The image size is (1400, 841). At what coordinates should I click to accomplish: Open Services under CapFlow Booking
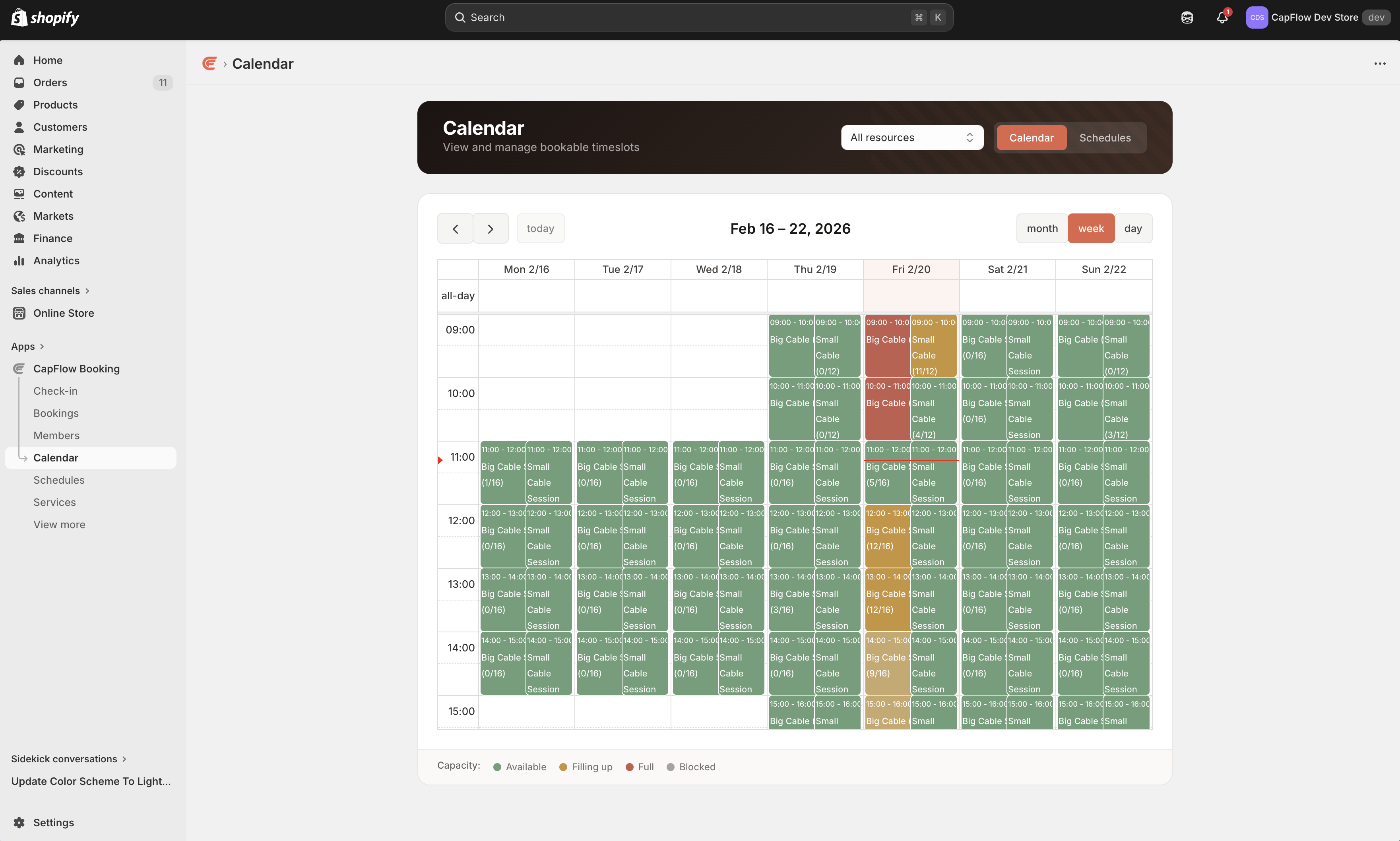[x=54, y=502]
